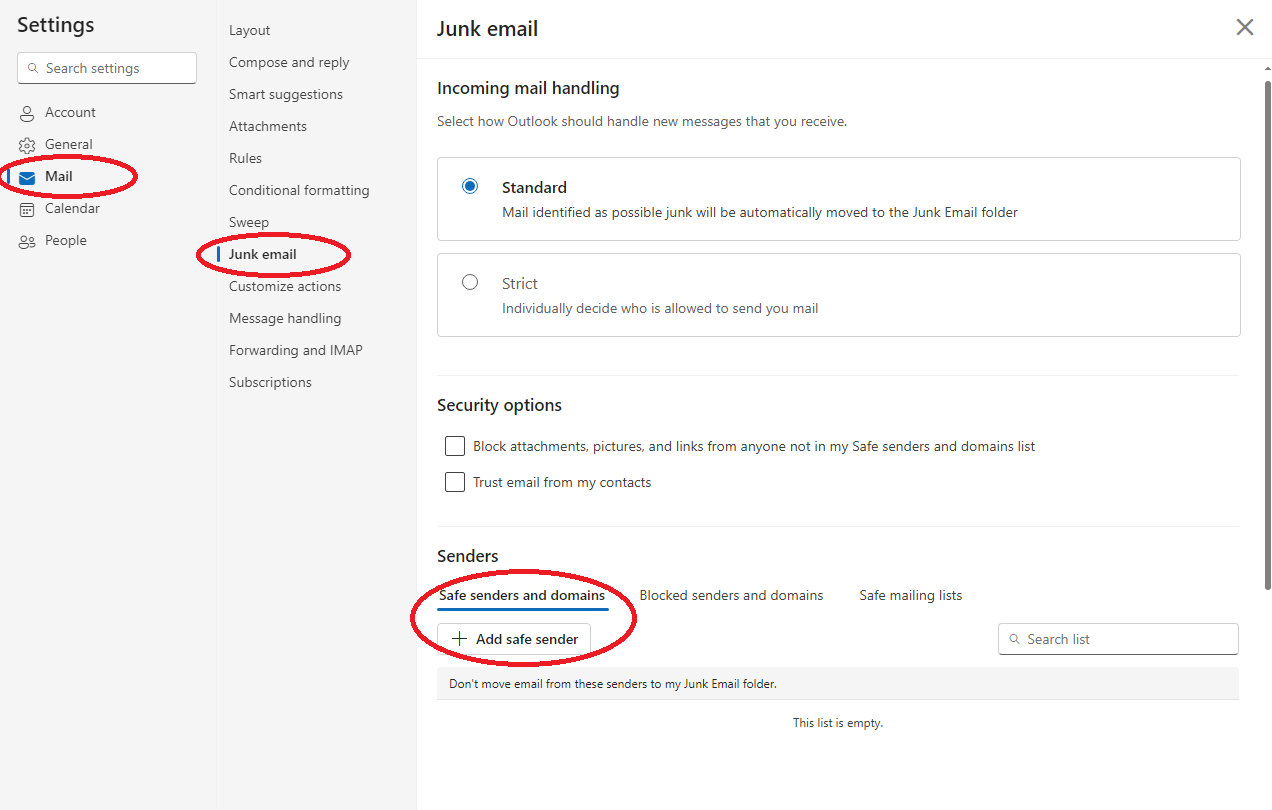Open Conditional formatting settings
This screenshot has width=1272, height=810.
(299, 190)
